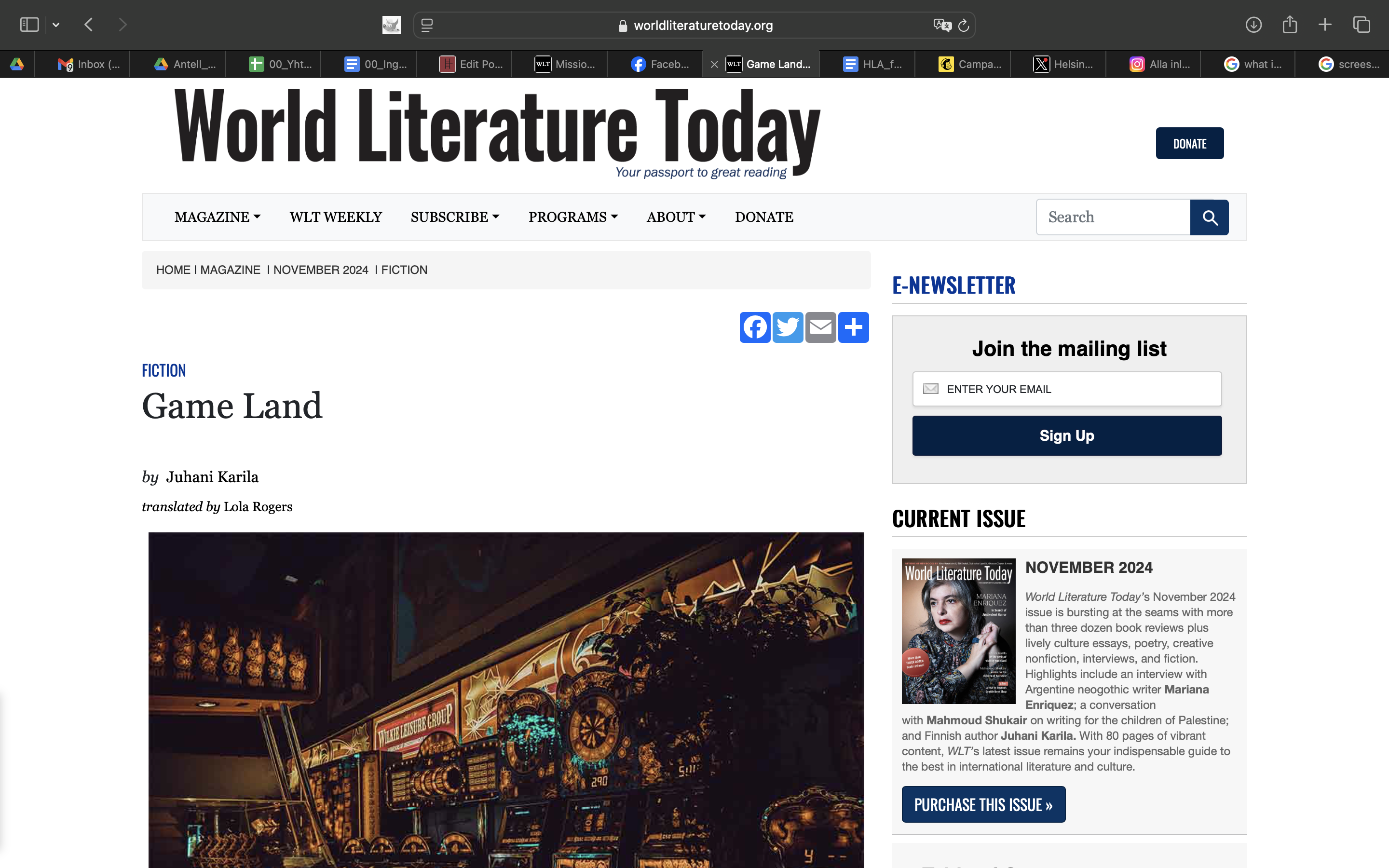Open the reader view icon in address bar

(x=427, y=25)
